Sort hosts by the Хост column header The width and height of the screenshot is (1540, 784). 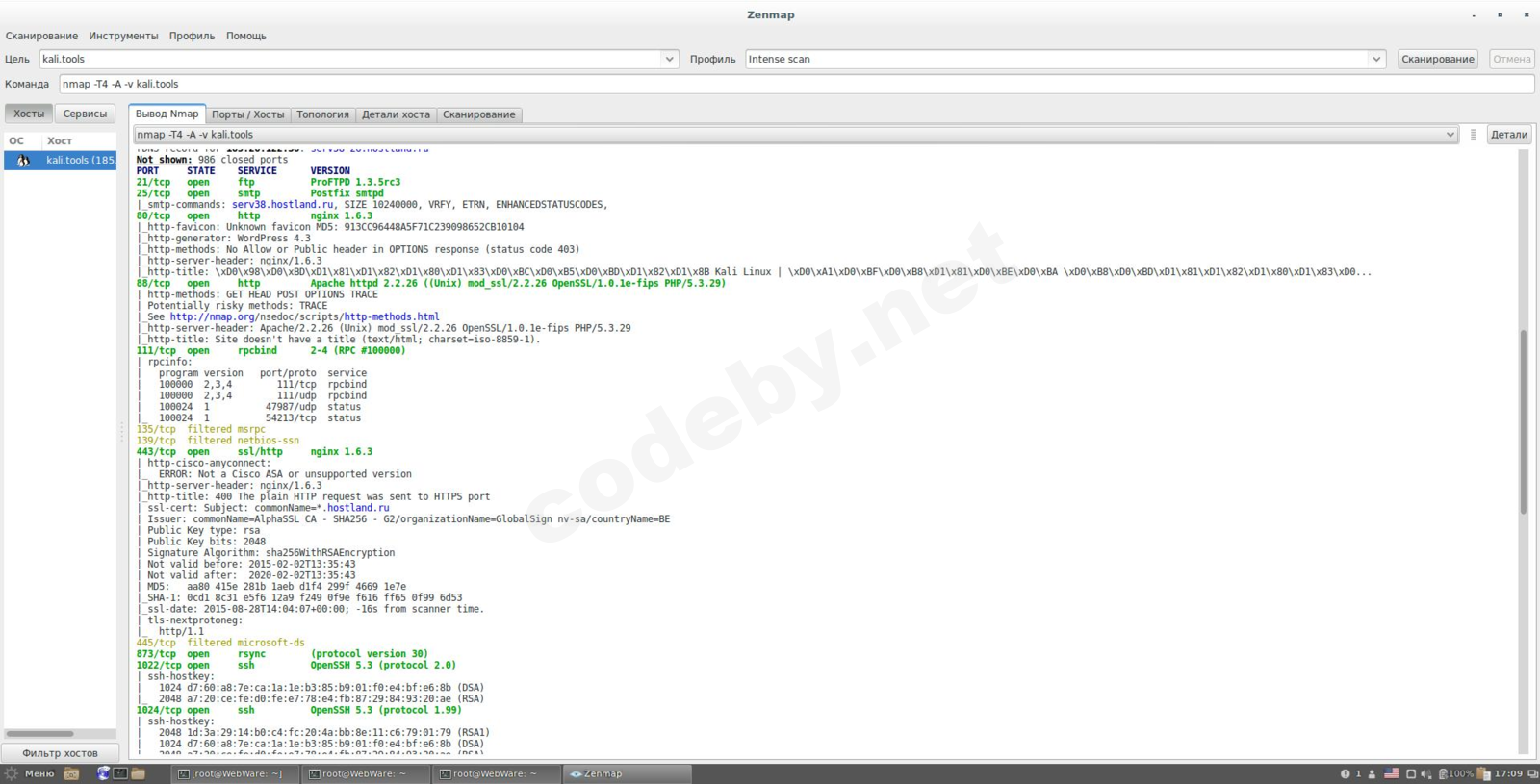pyautogui.click(x=60, y=140)
